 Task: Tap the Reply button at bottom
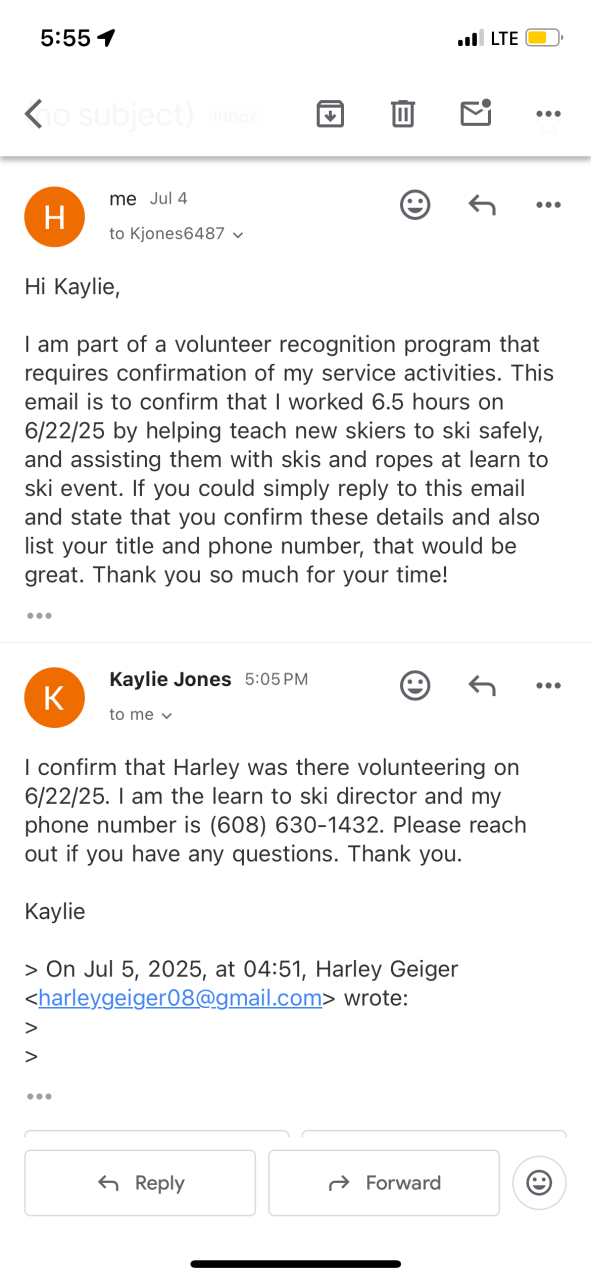click(141, 1183)
